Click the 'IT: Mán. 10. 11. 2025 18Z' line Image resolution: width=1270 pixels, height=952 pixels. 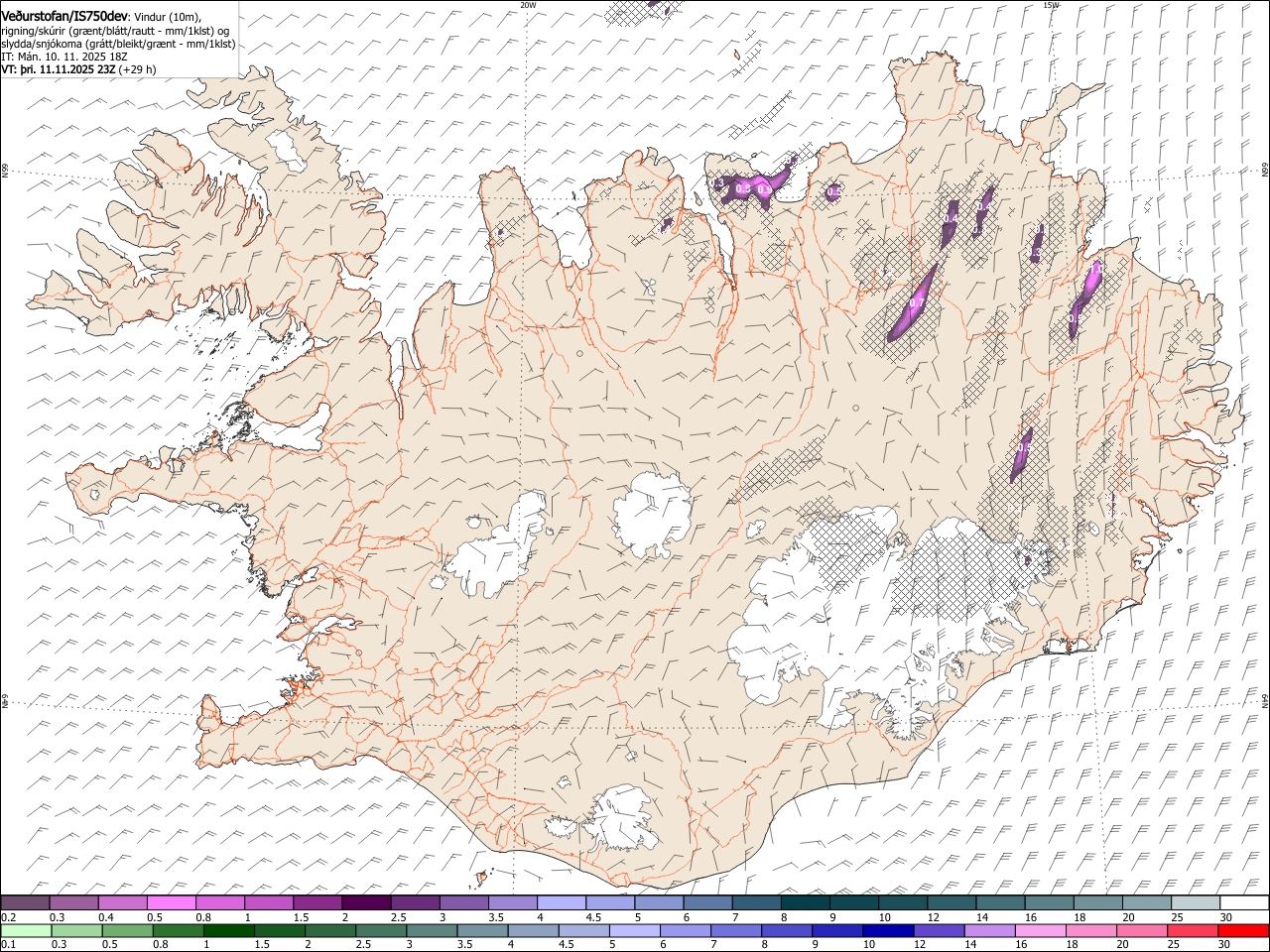[x=64, y=57]
